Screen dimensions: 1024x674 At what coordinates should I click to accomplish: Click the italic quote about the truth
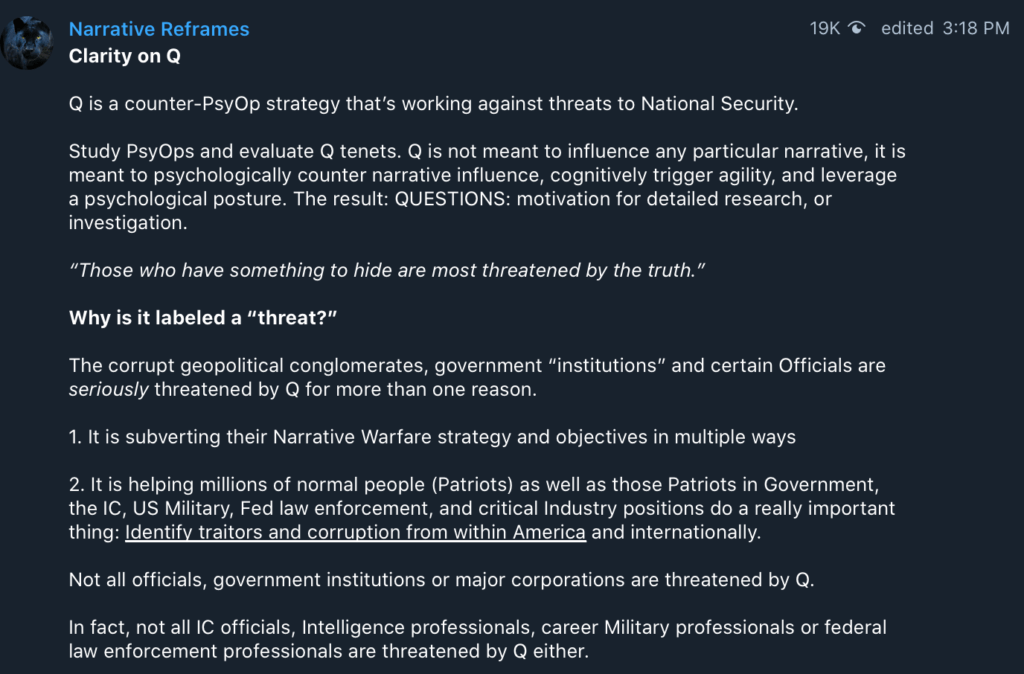(x=386, y=270)
